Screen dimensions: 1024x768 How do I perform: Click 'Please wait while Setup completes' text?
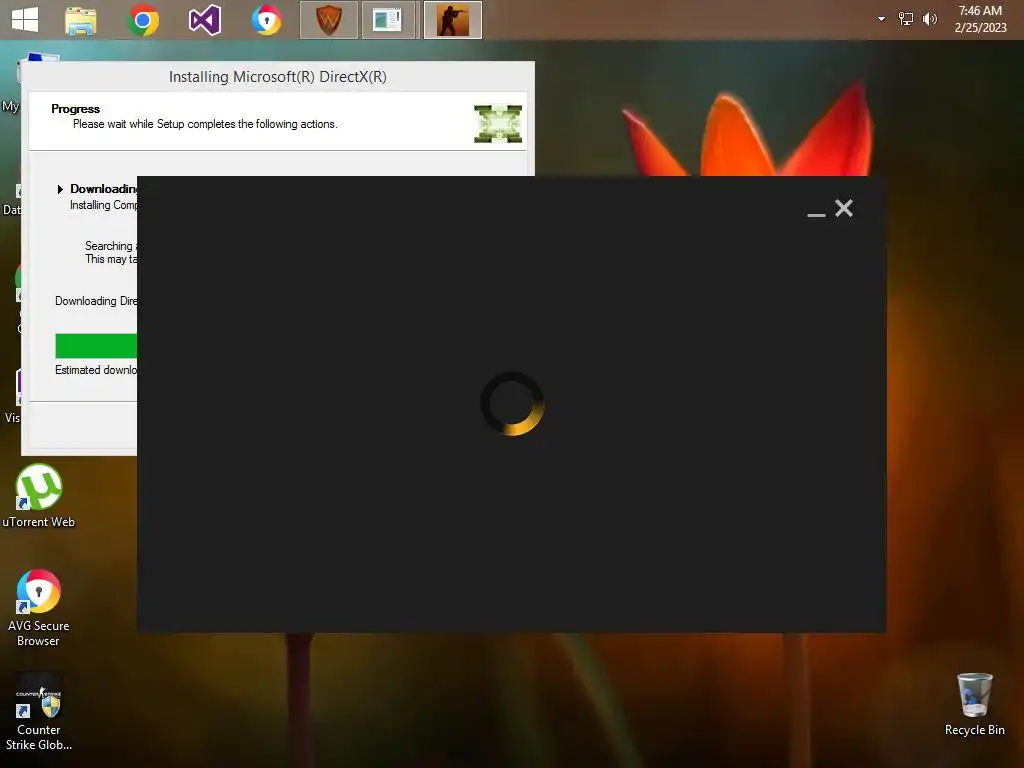coord(205,124)
